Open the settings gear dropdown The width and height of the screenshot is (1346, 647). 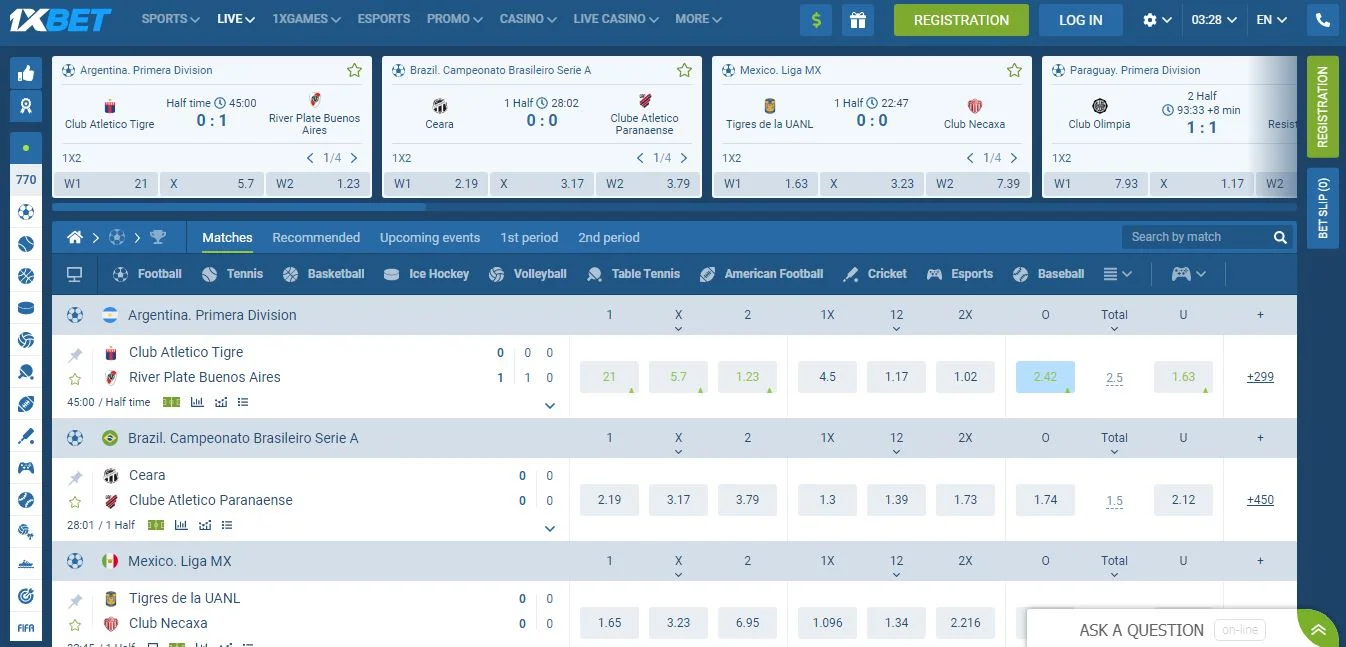click(x=1157, y=20)
